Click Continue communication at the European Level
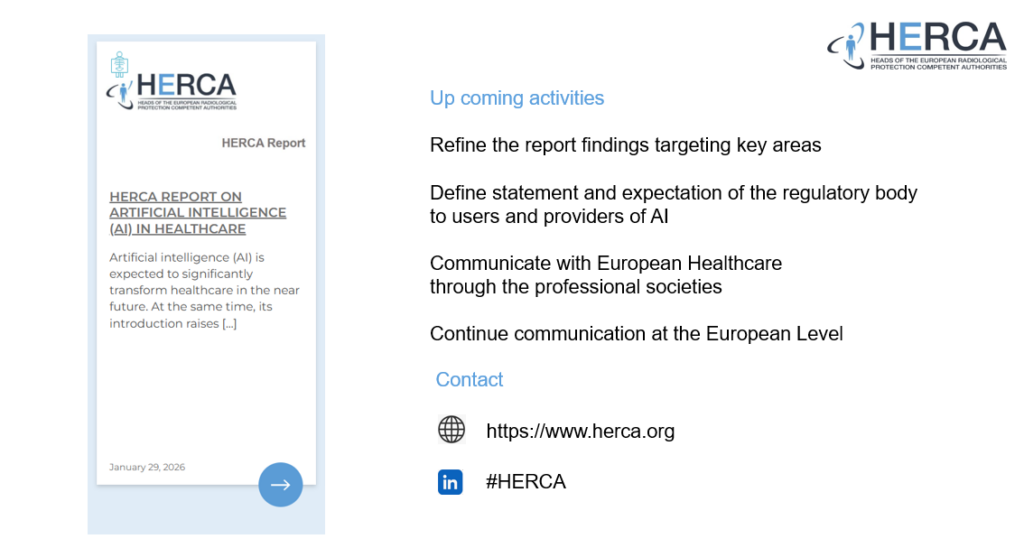The width and height of the screenshot is (1024, 548). coord(636,334)
